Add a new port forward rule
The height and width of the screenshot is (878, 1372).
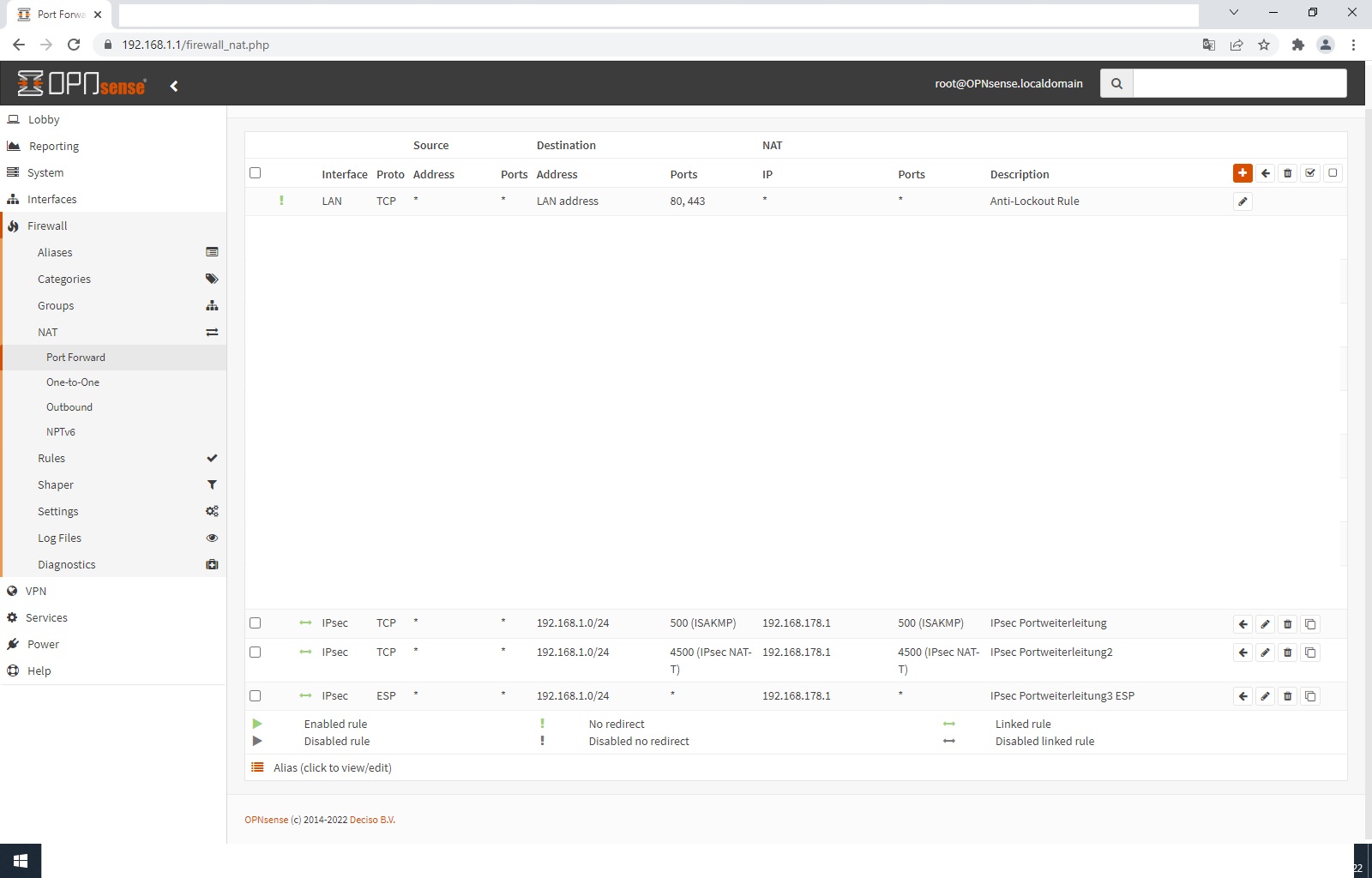tap(1243, 173)
